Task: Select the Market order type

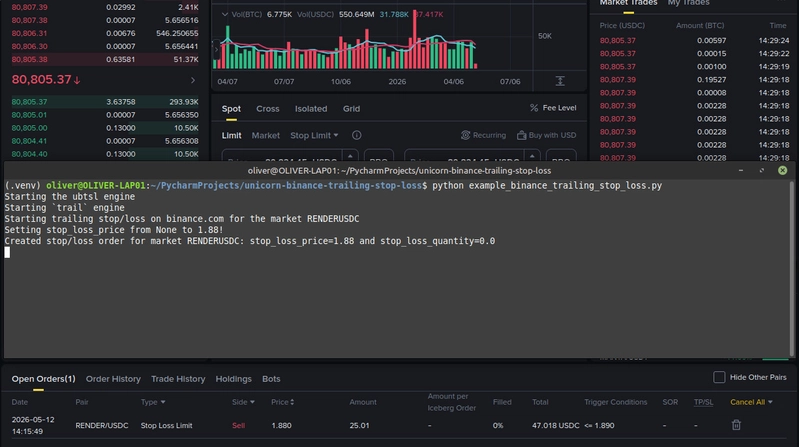Action: click(265, 135)
